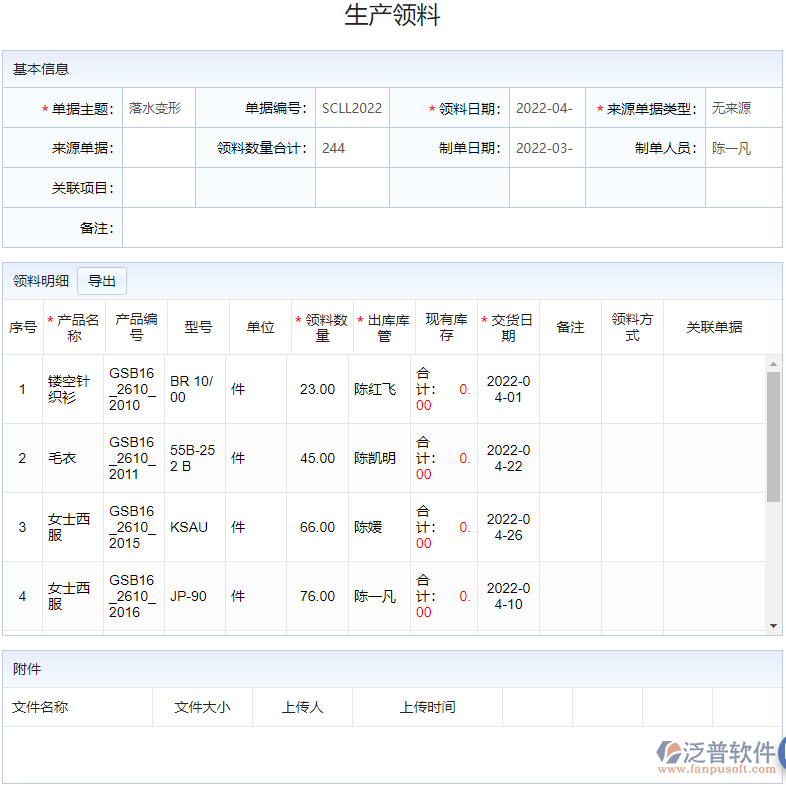
Task: Click the 单据编号 field SCLL2022
Action: 352,108
